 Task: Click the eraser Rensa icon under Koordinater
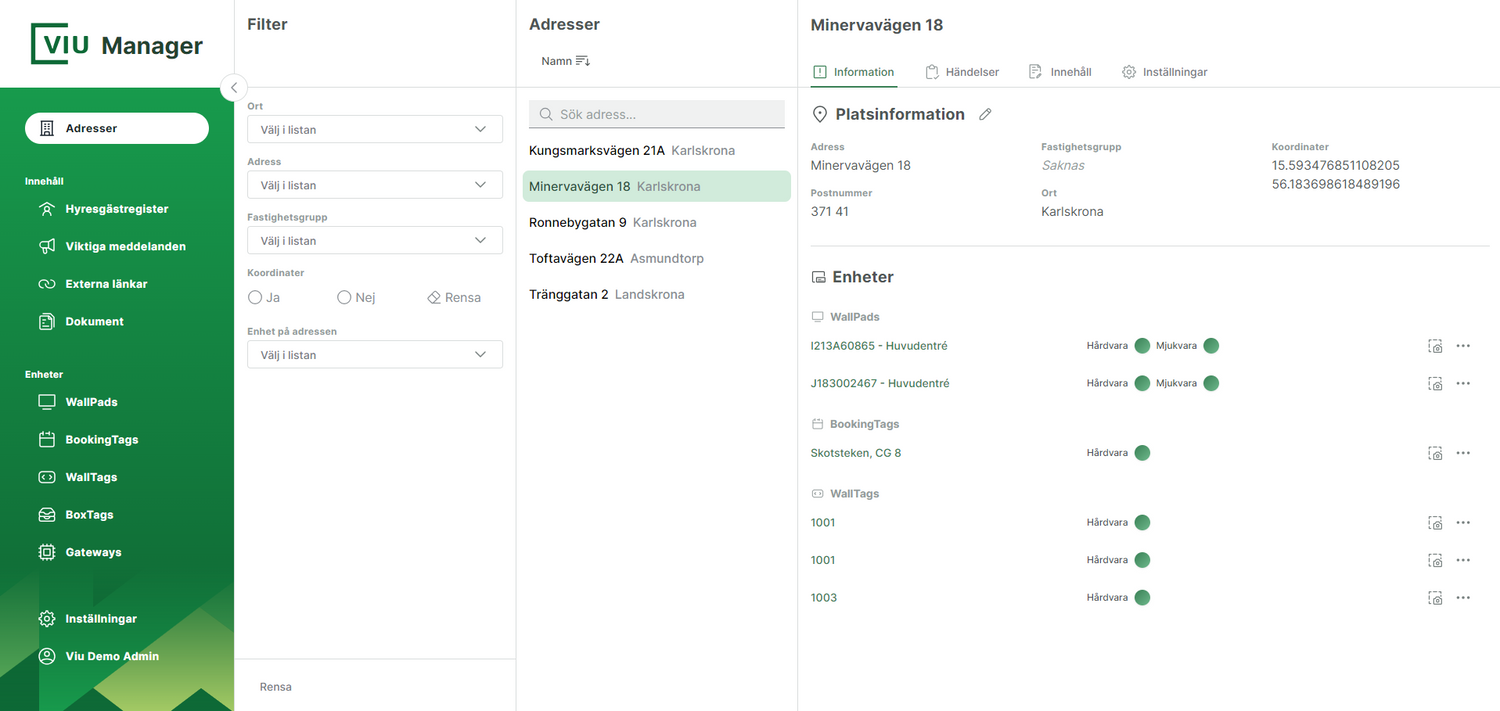point(434,298)
